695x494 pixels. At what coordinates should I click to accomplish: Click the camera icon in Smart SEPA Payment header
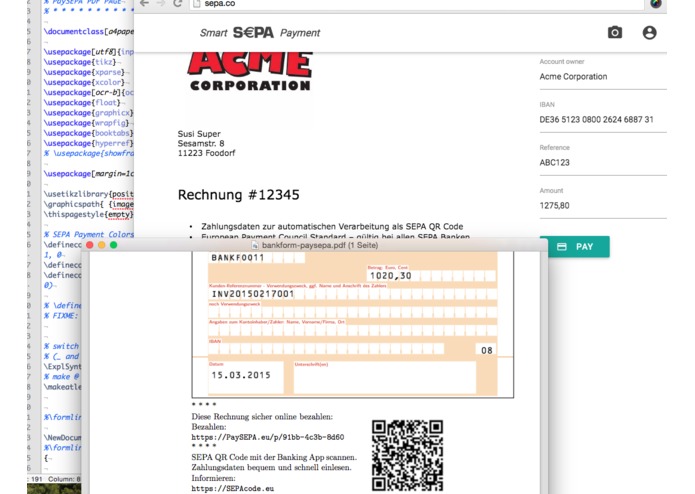click(x=614, y=33)
